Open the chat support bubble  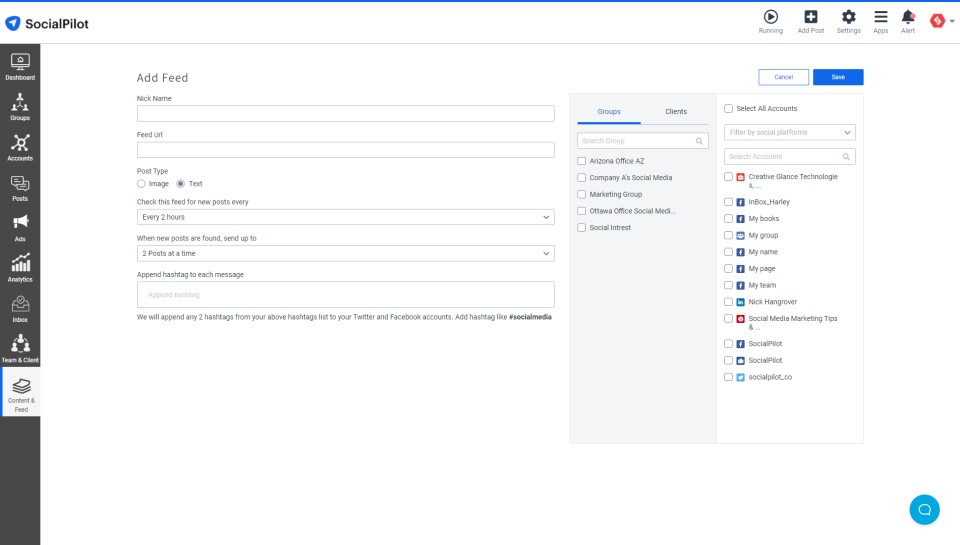tap(924, 509)
